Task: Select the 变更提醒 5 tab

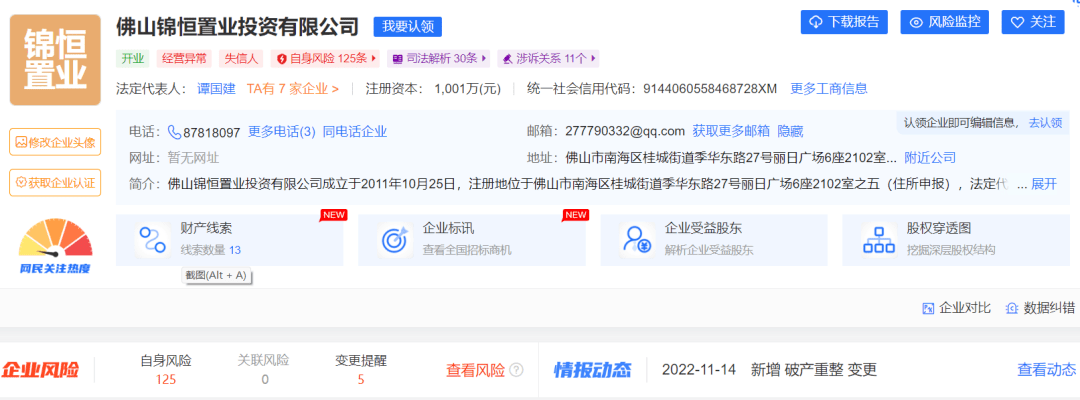Action: tap(361, 369)
